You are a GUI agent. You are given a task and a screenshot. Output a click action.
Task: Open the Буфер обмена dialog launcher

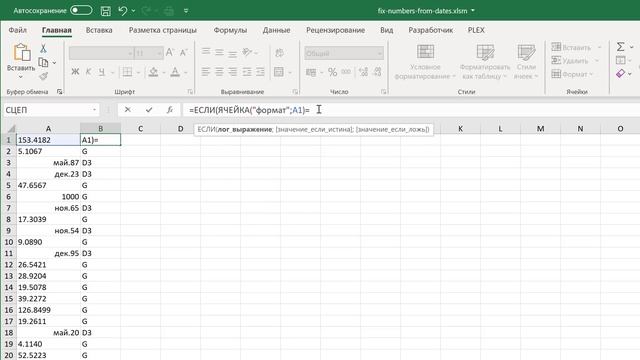point(59,92)
